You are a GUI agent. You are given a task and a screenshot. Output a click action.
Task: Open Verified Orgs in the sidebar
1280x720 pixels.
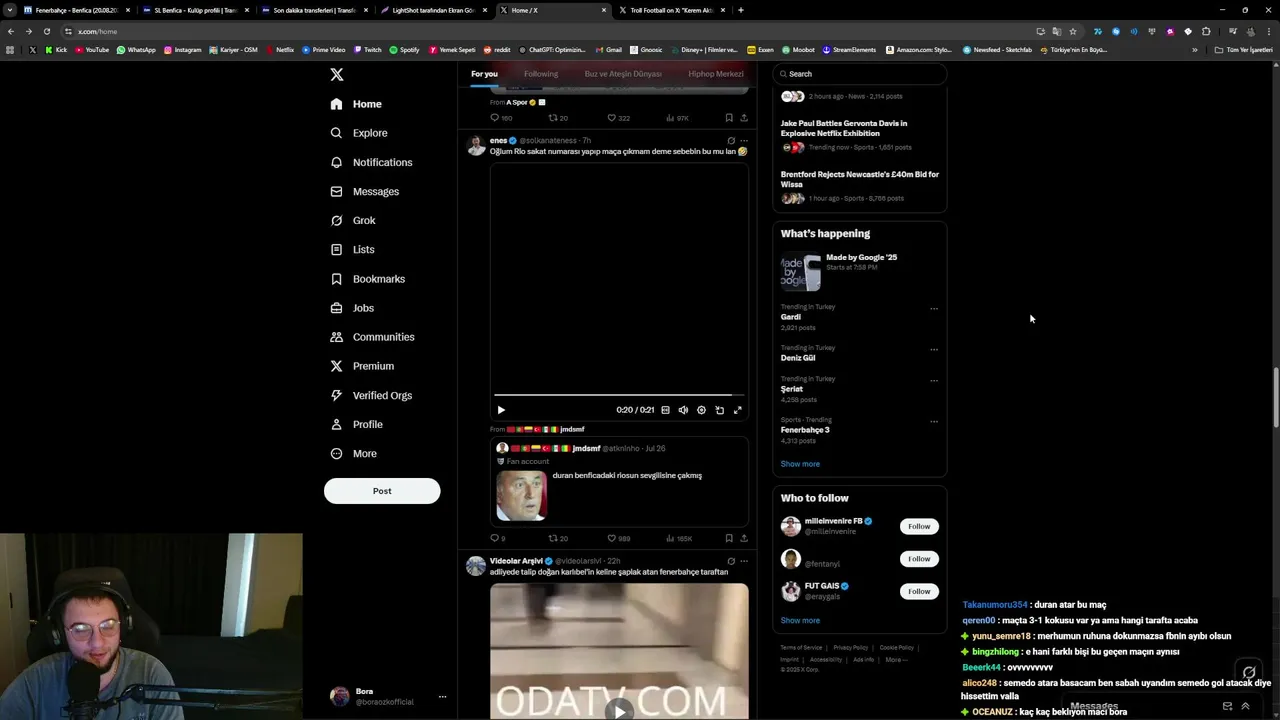[371, 395]
